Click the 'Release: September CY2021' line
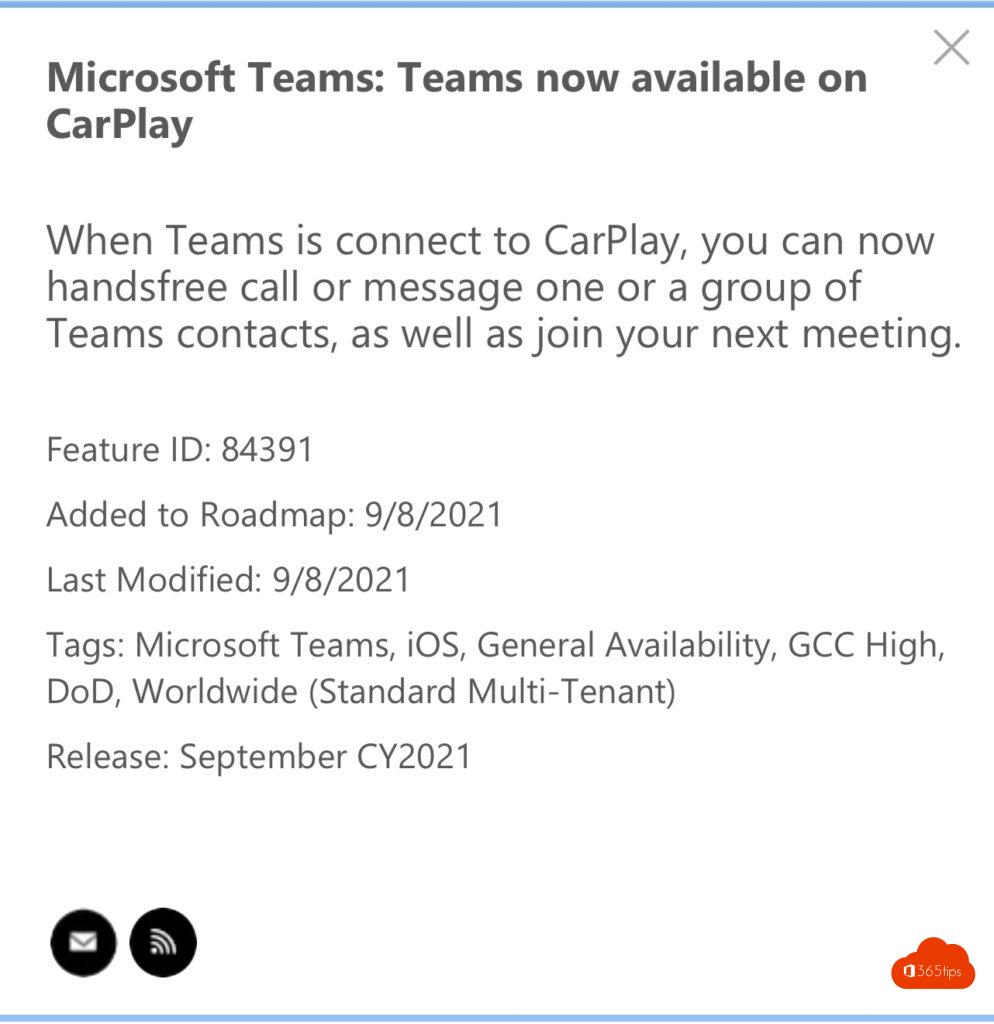The image size is (994, 1024). tap(258, 756)
